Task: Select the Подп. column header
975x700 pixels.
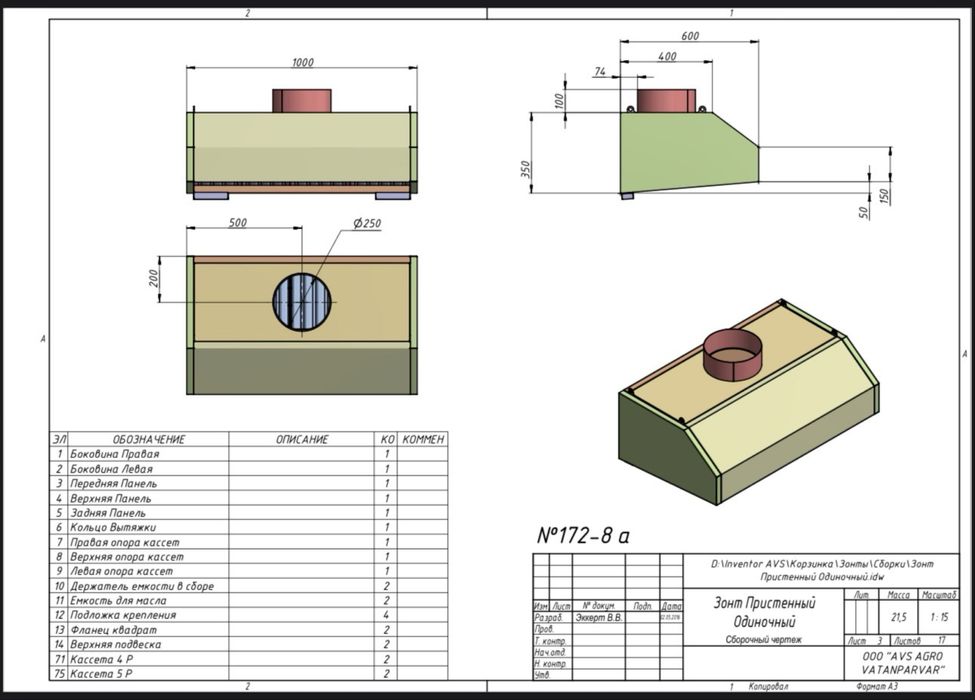Action: coord(642,606)
